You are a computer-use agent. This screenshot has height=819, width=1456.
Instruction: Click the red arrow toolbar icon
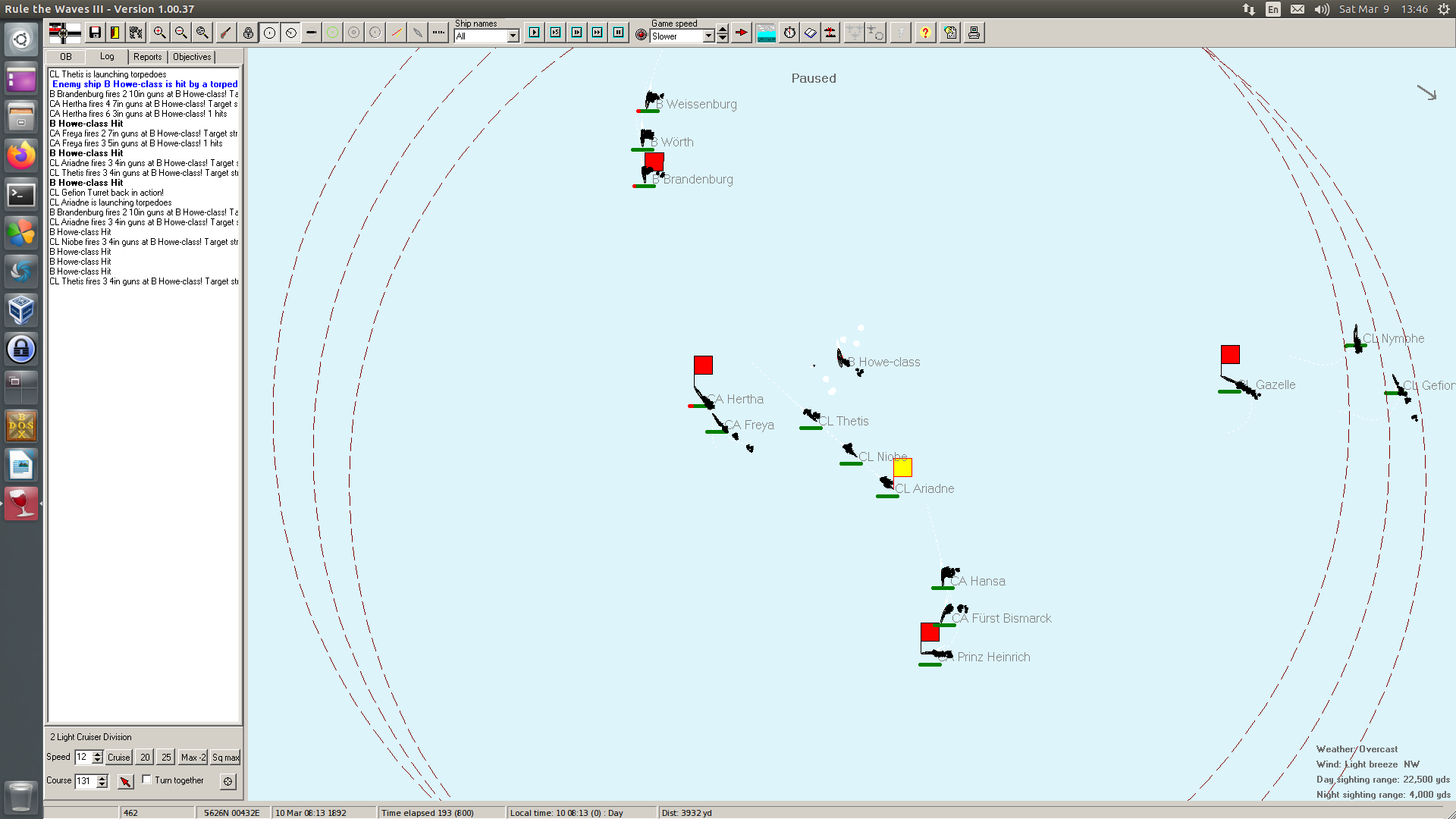pyautogui.click(x=742, y=33)
